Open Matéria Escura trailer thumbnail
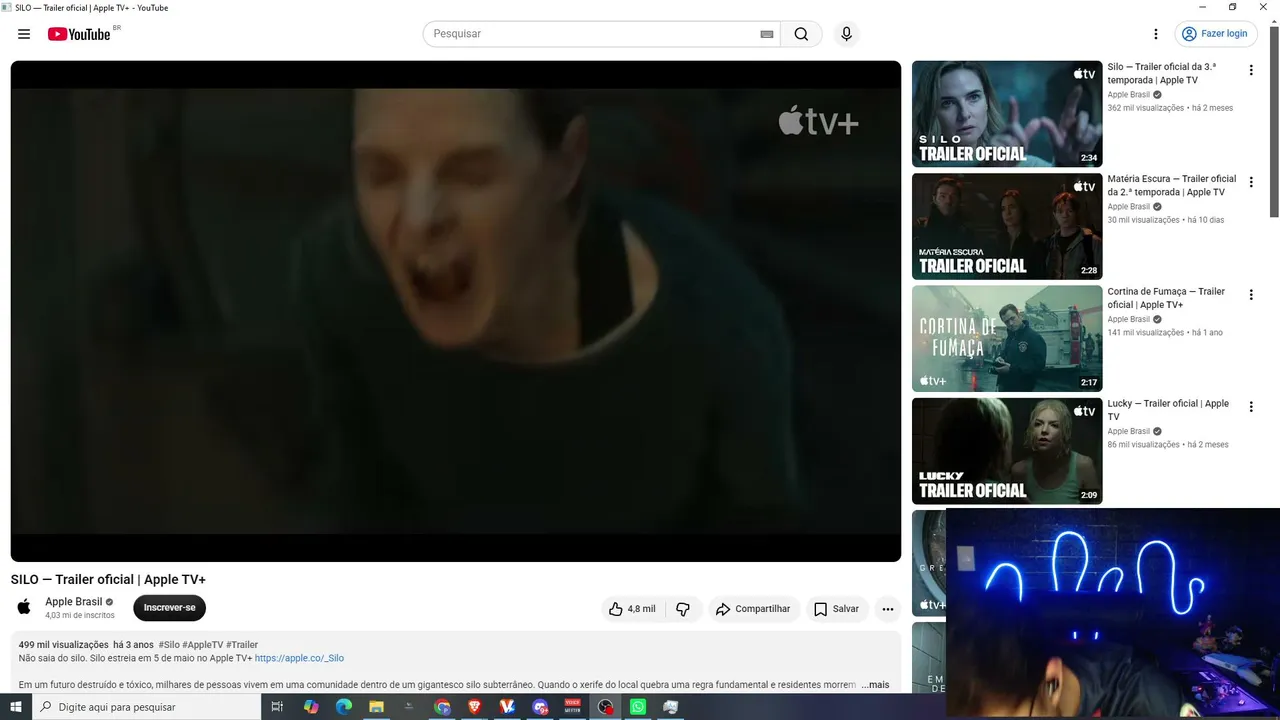 tap(1007, 226)
